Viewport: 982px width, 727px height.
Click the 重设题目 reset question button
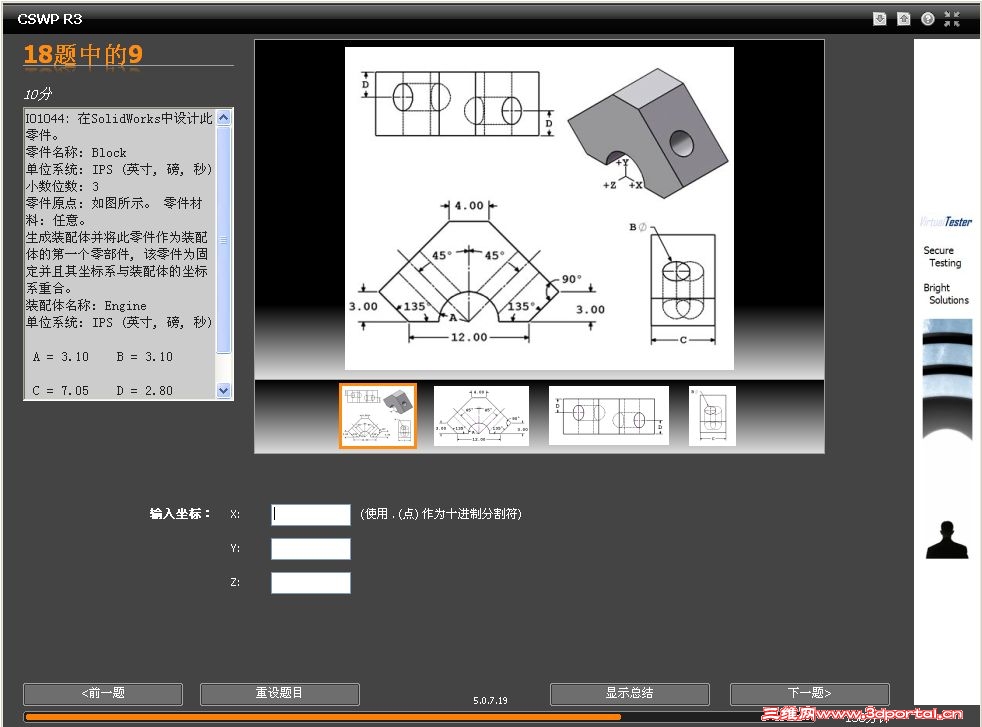tap(279, 694)
